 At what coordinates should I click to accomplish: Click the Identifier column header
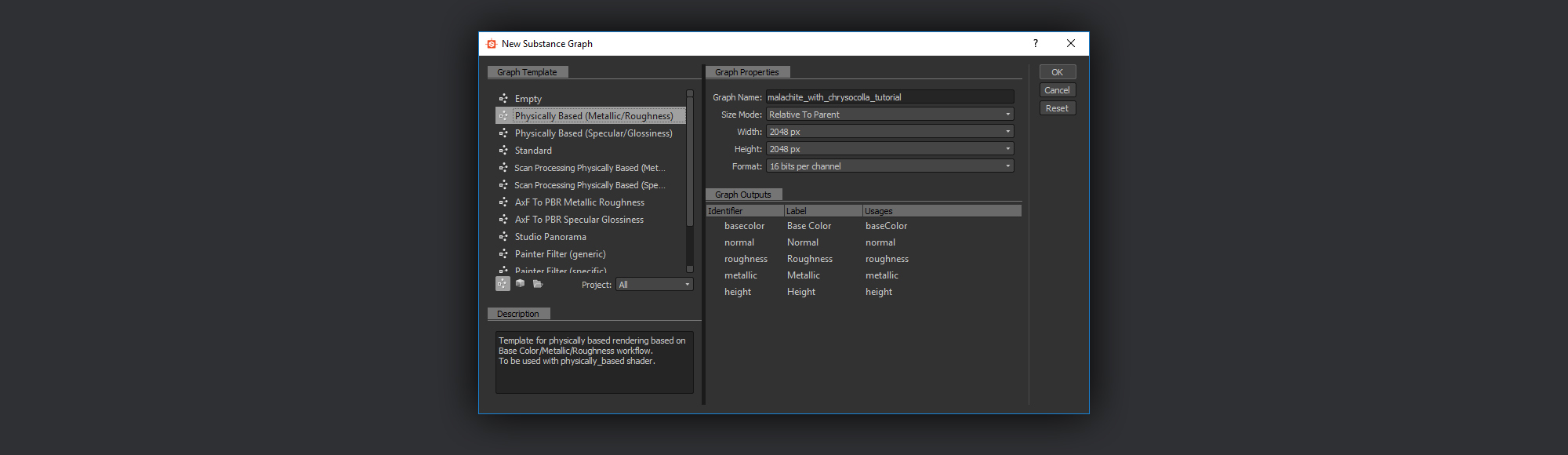click(745, 211)
